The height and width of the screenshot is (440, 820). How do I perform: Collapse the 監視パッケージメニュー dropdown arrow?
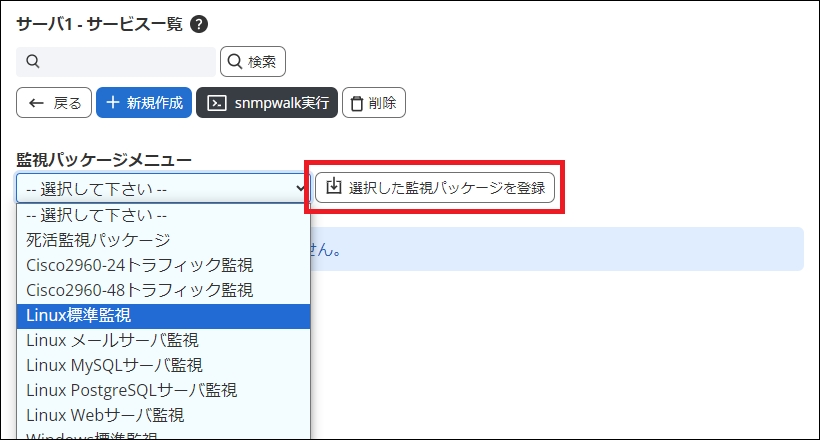(x=300, y=187)
